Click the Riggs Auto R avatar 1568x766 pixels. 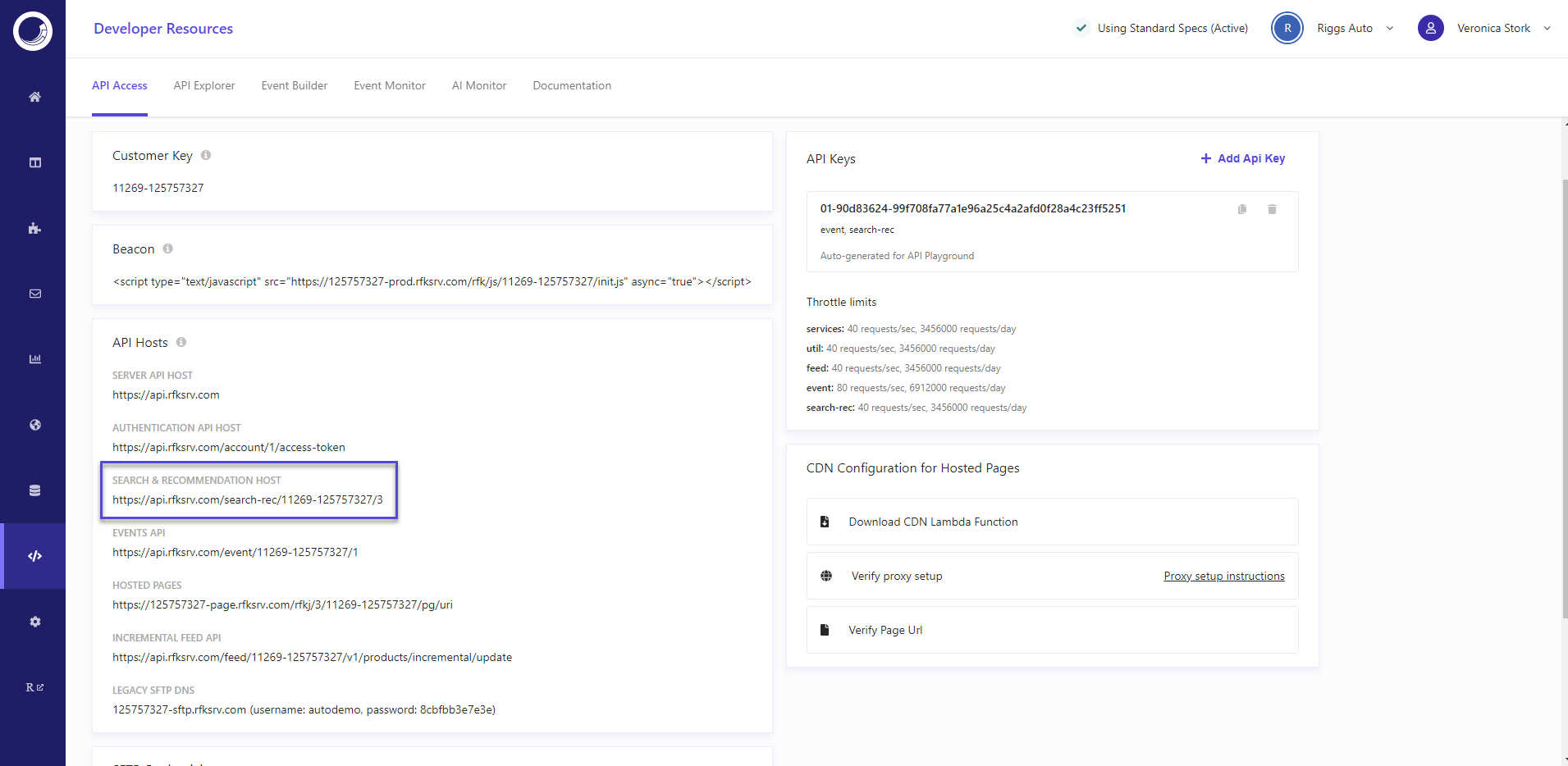[x=1287, y=28]
